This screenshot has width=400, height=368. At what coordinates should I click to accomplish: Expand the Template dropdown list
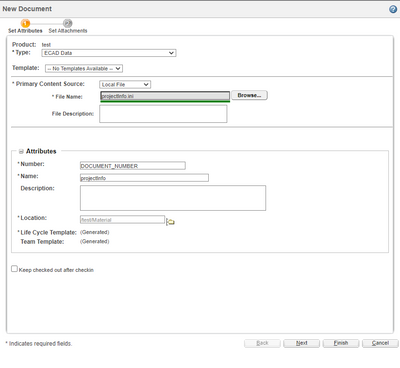tap(84, 68)
